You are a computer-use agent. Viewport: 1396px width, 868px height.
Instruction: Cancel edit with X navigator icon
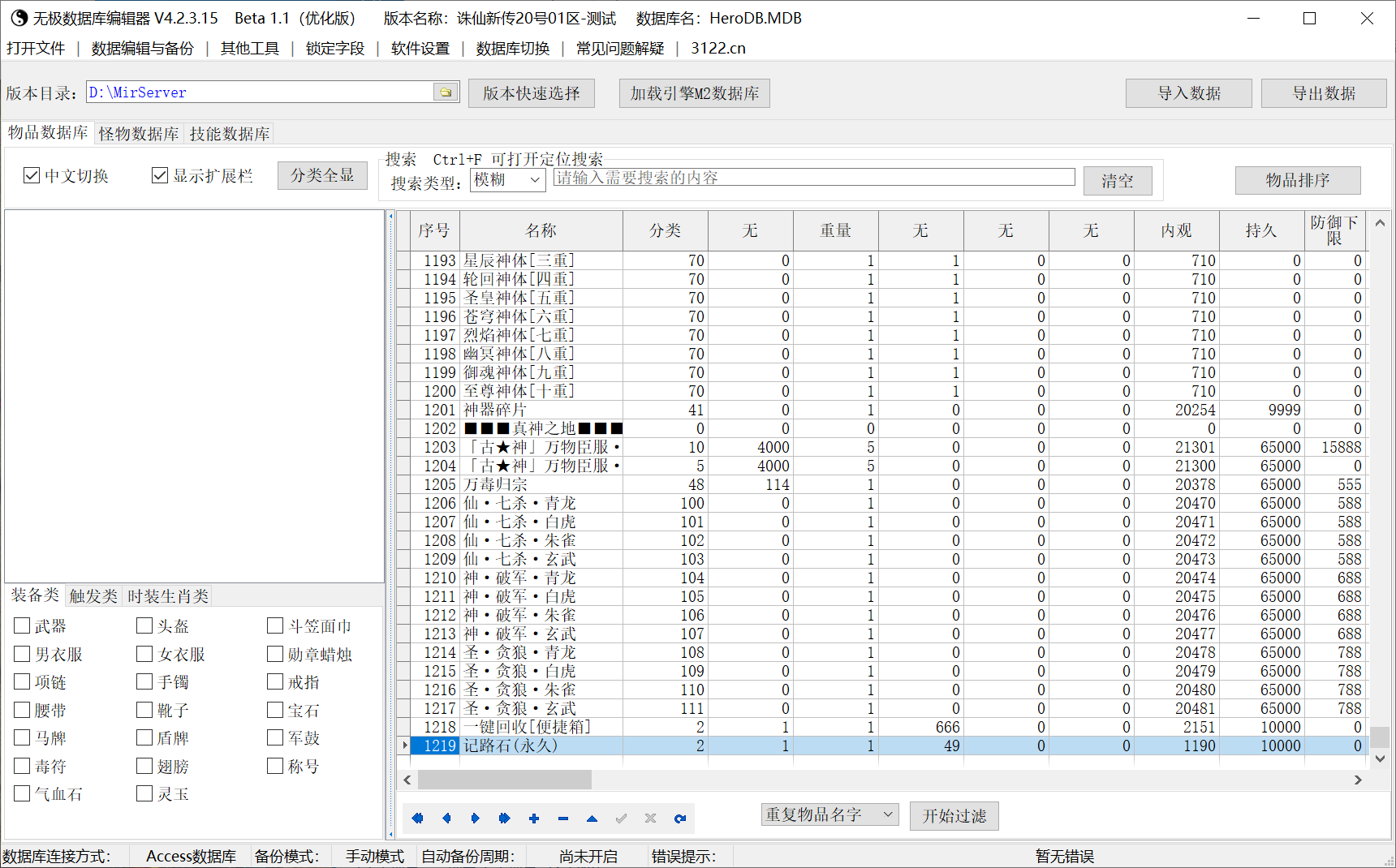(651, 819)
